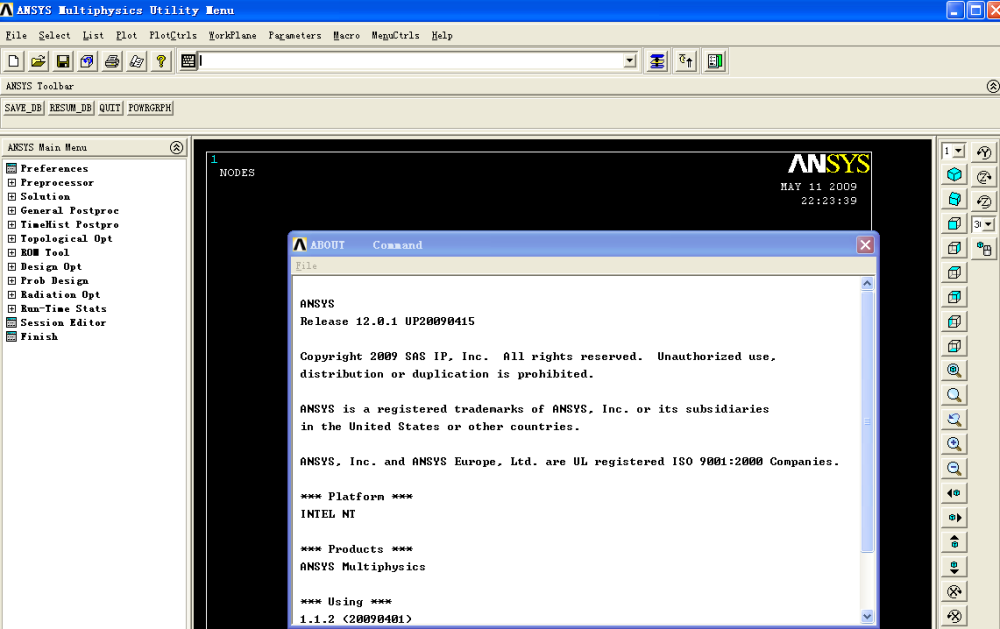This screenshot has width=1000, height=629.
Task: Open the command input history dropdown
Action: coord(630,61)
